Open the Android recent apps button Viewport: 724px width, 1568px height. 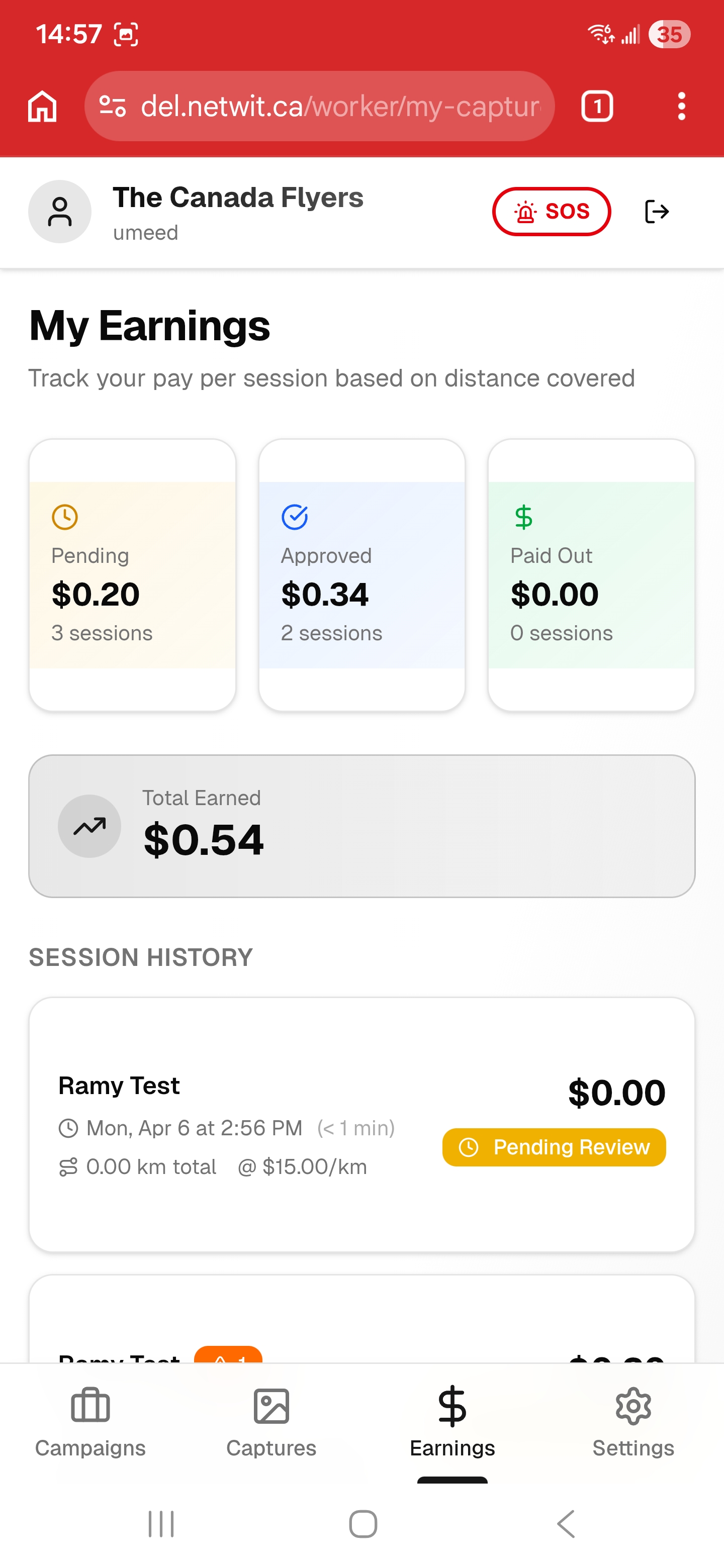click(161, 1524)
